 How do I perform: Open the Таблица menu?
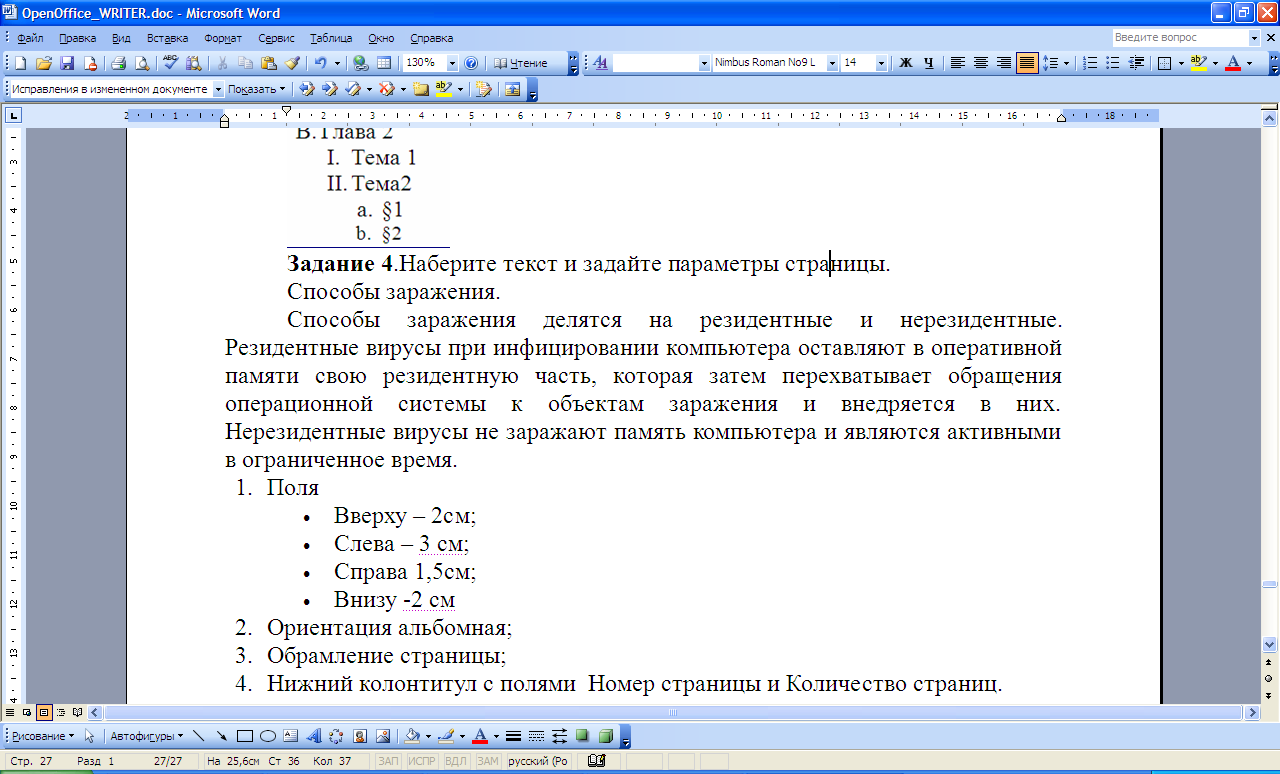tap(331, 38)
